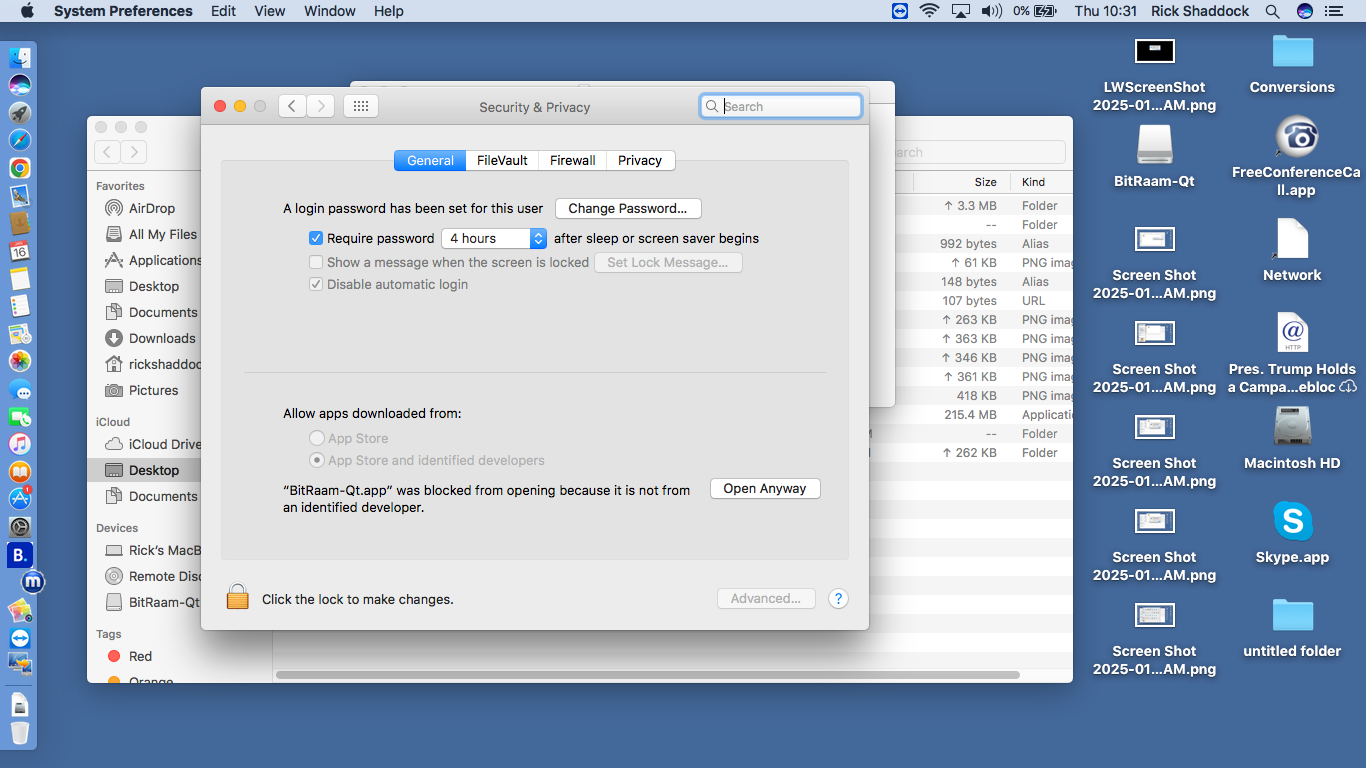
Task: Open Spotlight search in menu bar
Action: tap(1272, 11)
